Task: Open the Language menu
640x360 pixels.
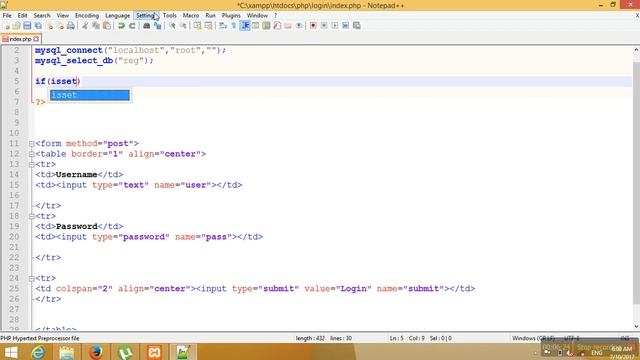Action: [x=118, y=16]
